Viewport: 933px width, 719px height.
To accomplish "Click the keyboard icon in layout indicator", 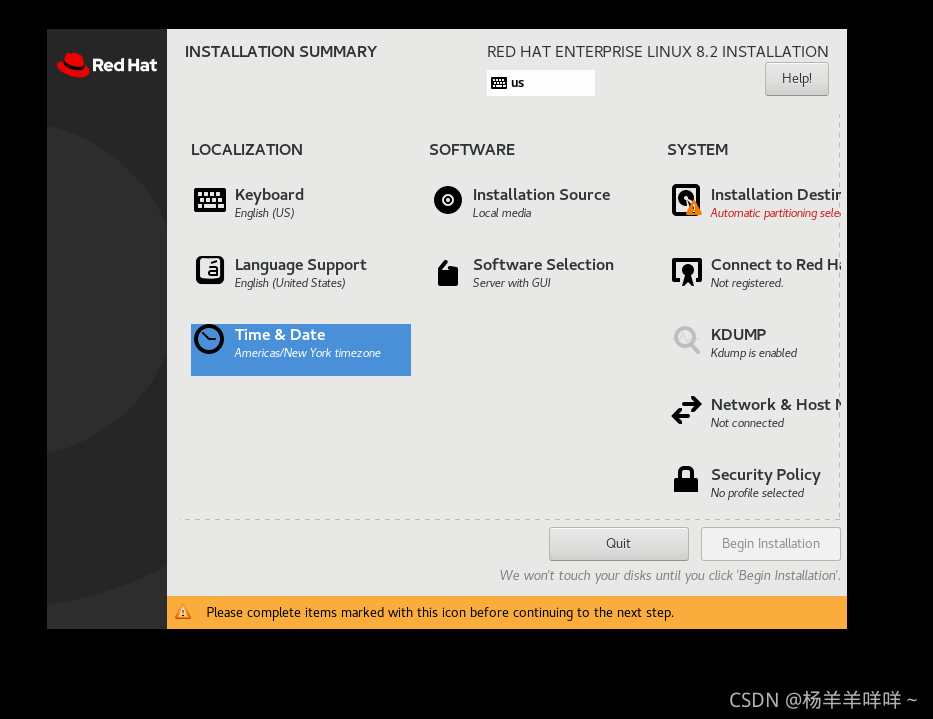I will 499,83.
